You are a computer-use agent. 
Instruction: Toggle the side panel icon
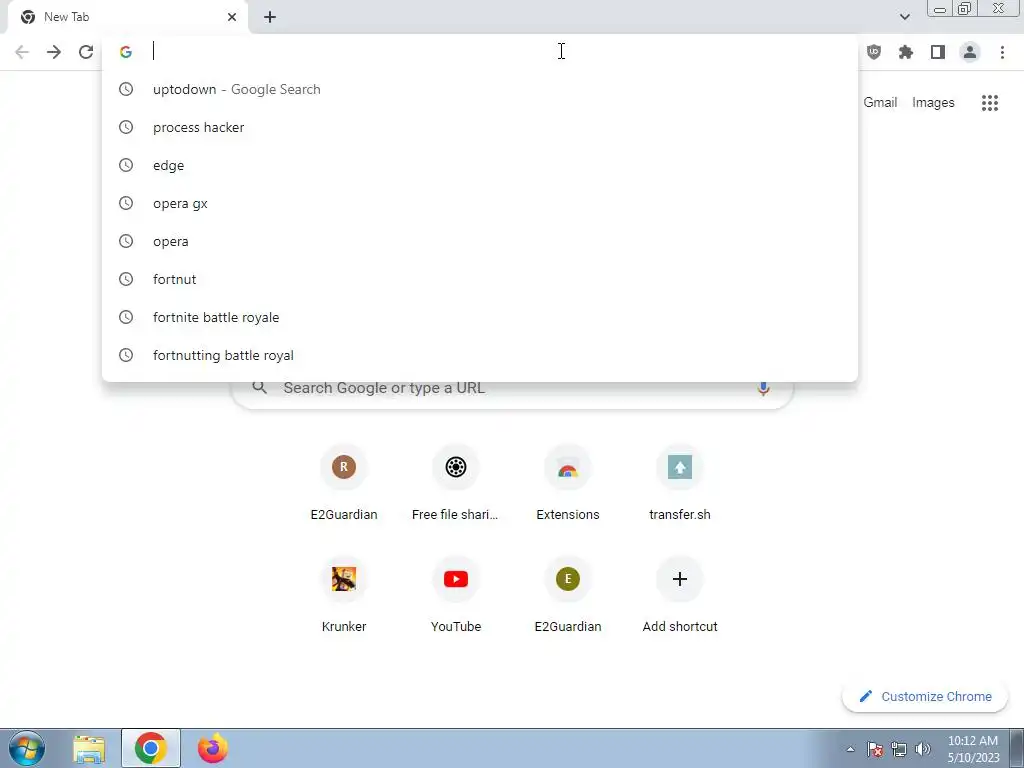[938, 52]
